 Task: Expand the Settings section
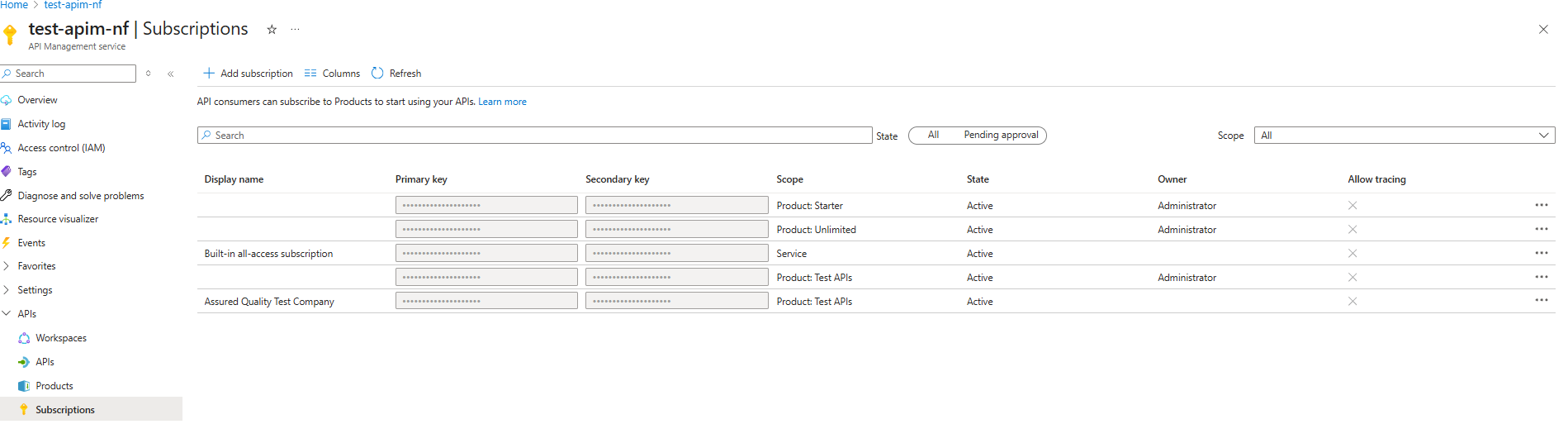(35, 290)
